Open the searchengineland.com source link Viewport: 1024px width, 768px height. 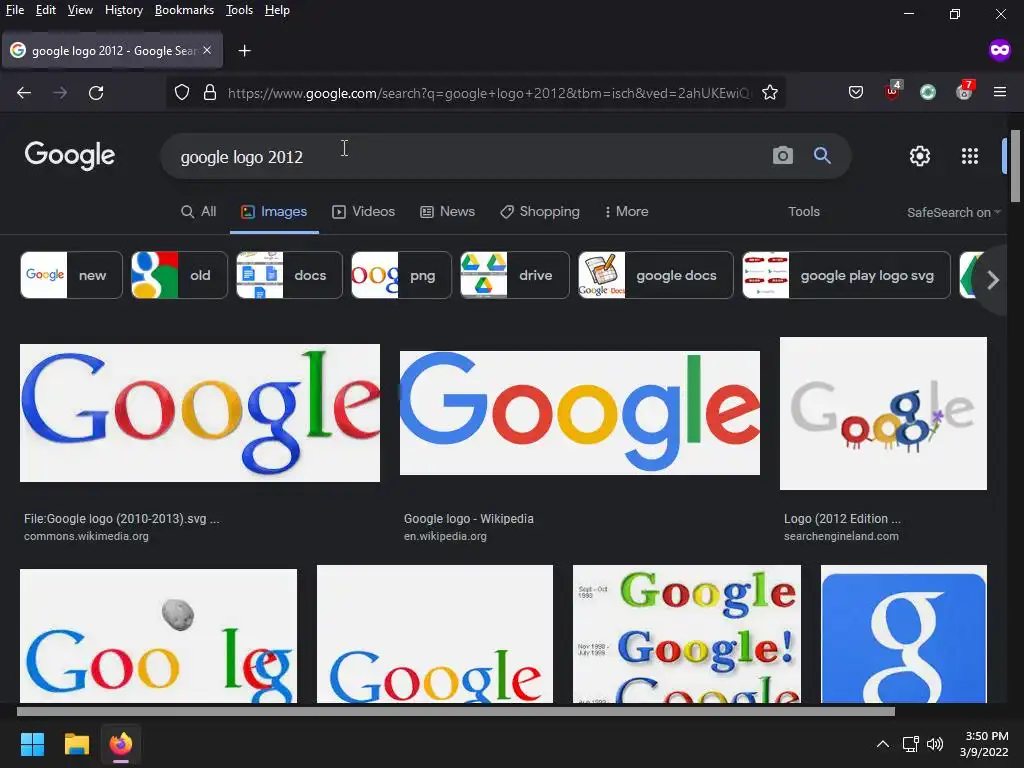click(841, 536)
